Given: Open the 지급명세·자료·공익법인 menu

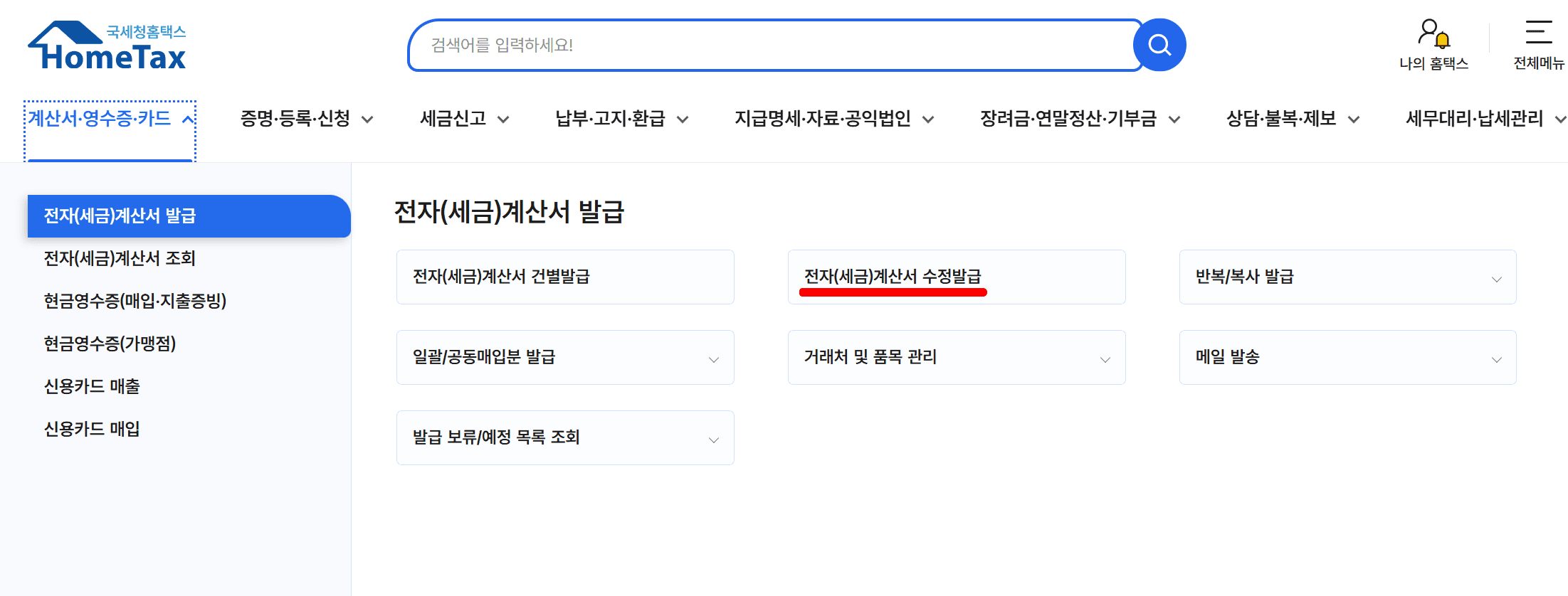Looking at the screenshot, I should (833, 119).
